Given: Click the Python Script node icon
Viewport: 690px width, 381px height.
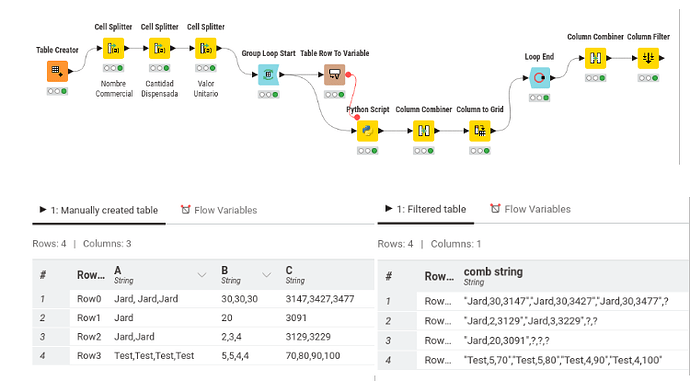Looking at the screenshot, I should click(367, 131).
